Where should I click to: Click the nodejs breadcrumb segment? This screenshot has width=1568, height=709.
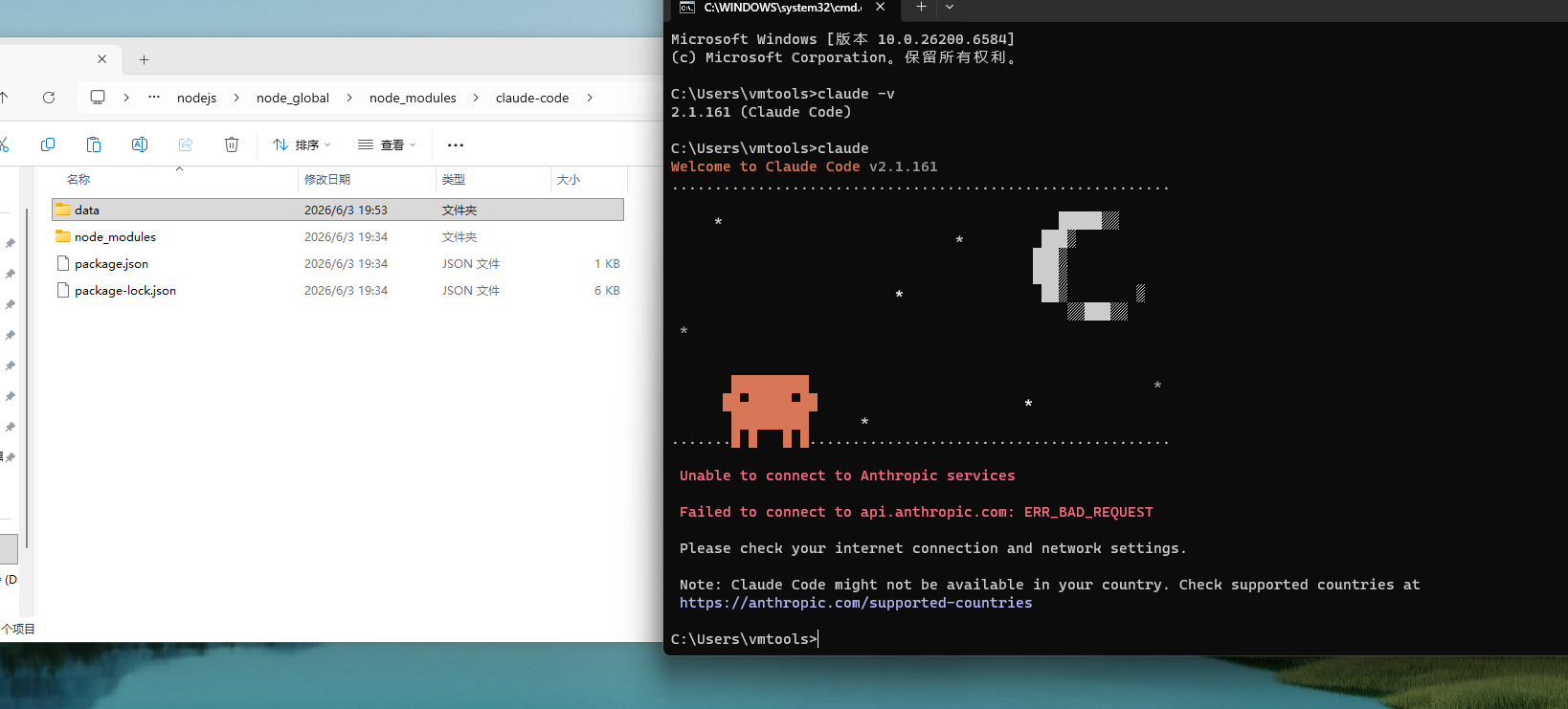tap(197, 98)
